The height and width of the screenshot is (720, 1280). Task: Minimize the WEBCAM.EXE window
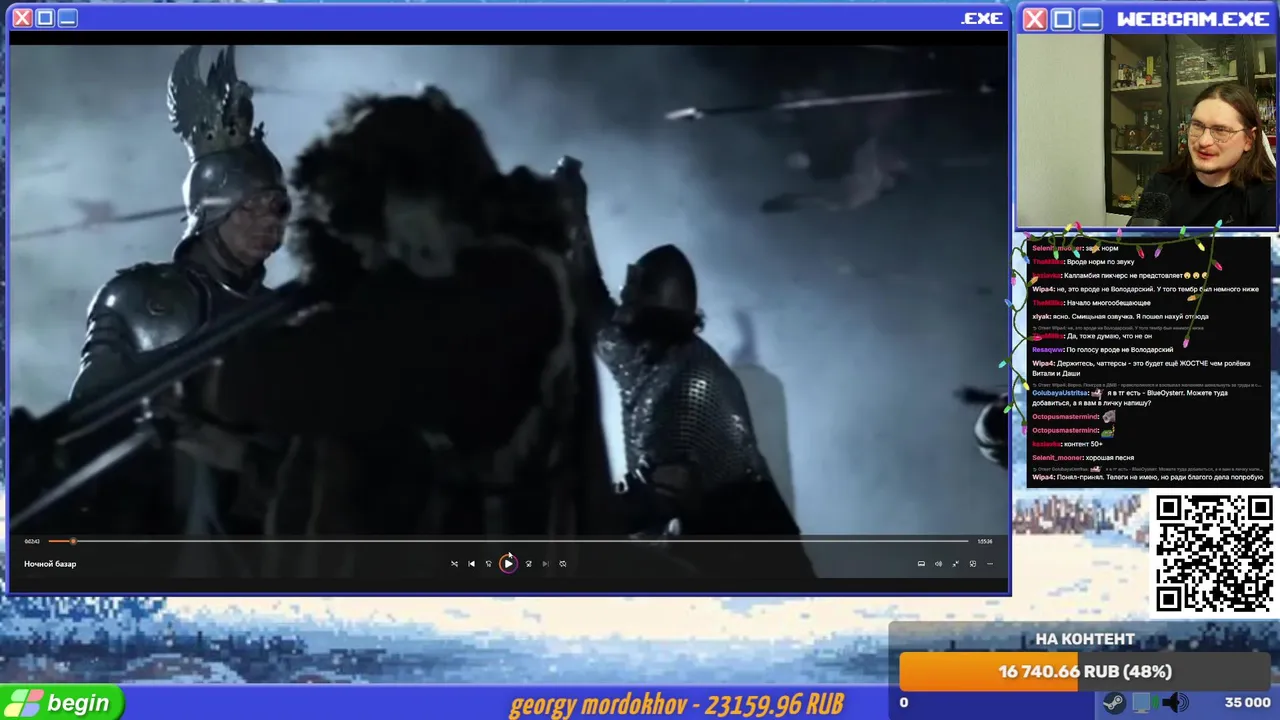point(1090,19)
